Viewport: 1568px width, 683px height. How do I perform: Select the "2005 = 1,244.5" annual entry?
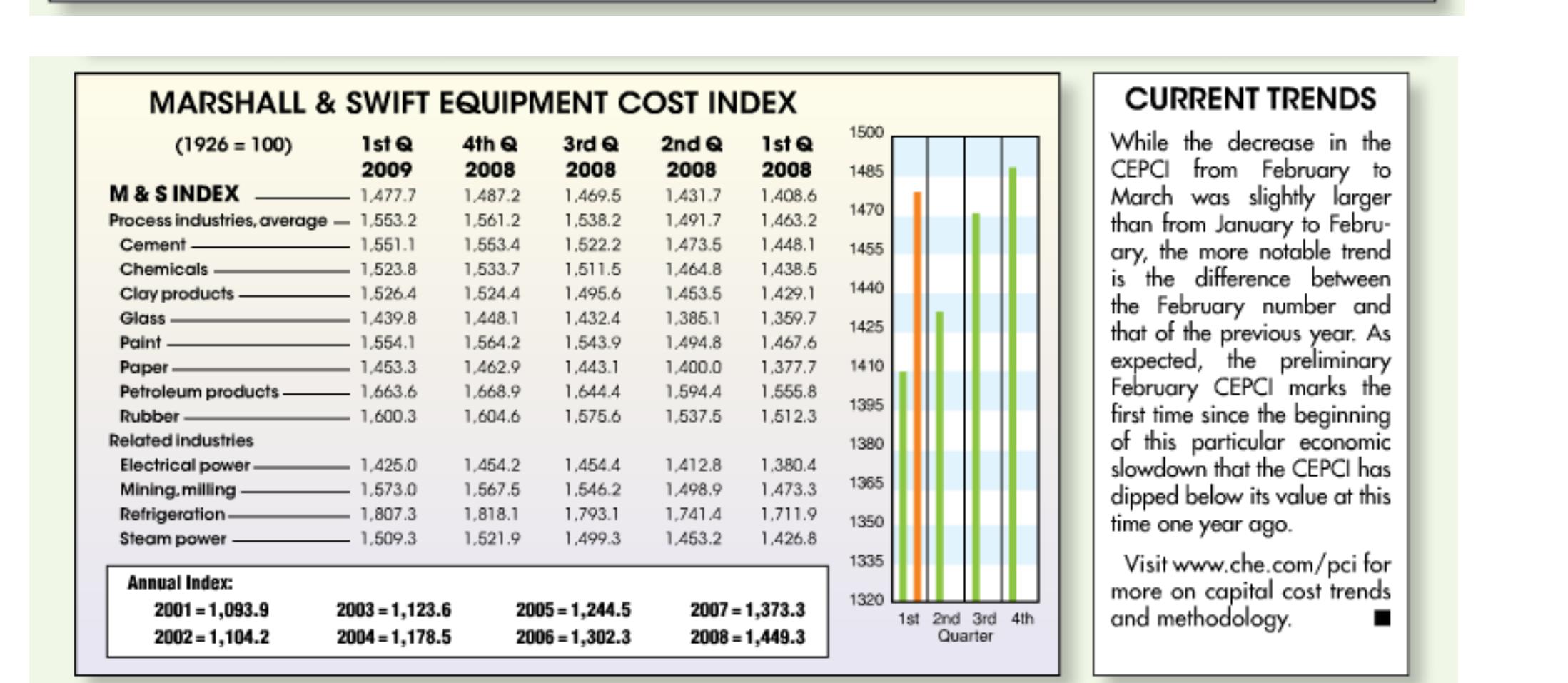(x=574, y=610)
